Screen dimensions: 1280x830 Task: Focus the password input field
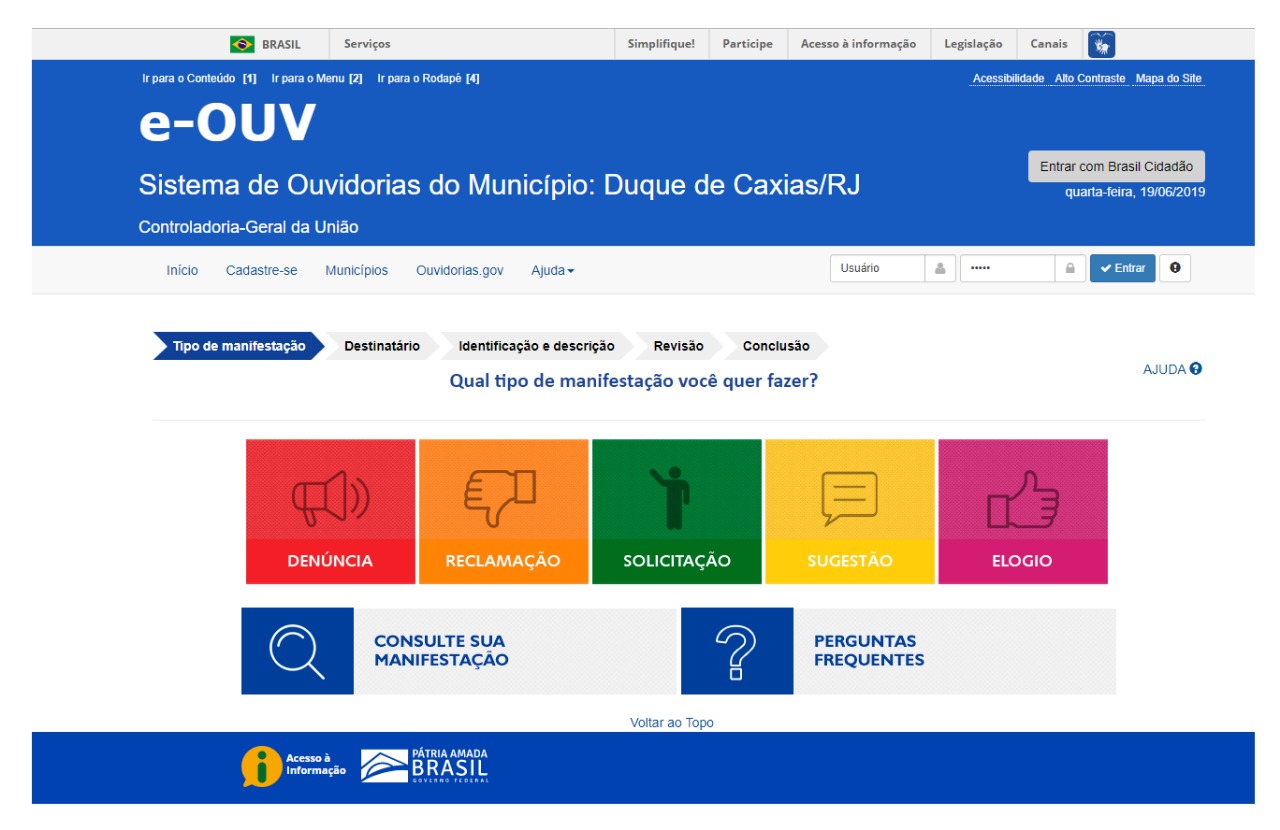(1006, 268)
